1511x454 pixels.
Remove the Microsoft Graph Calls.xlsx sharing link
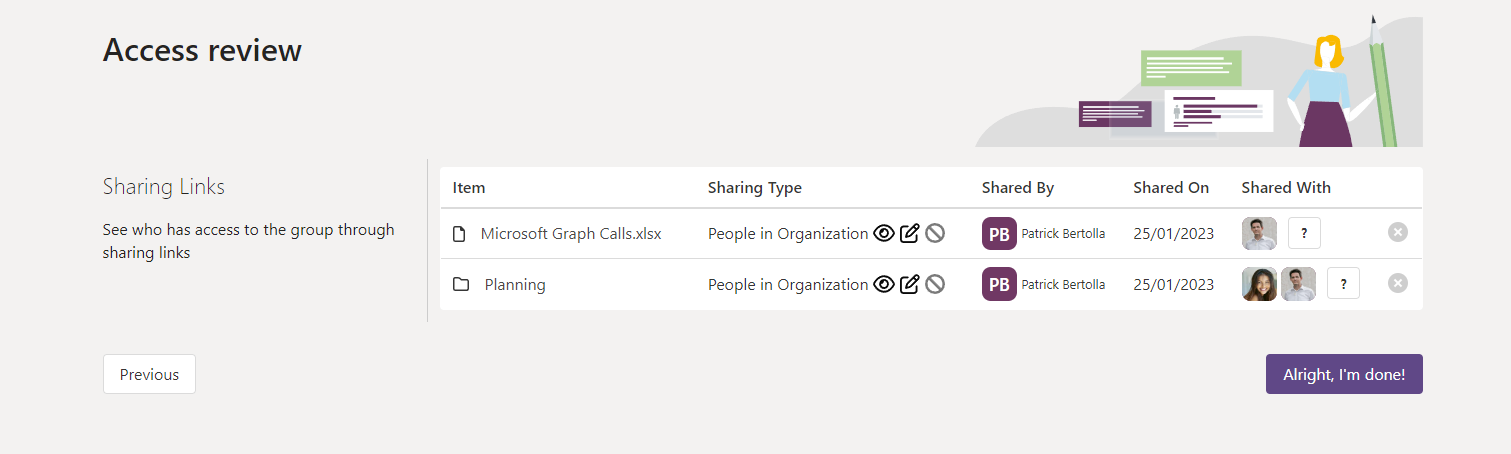(x=1397, y=233)
